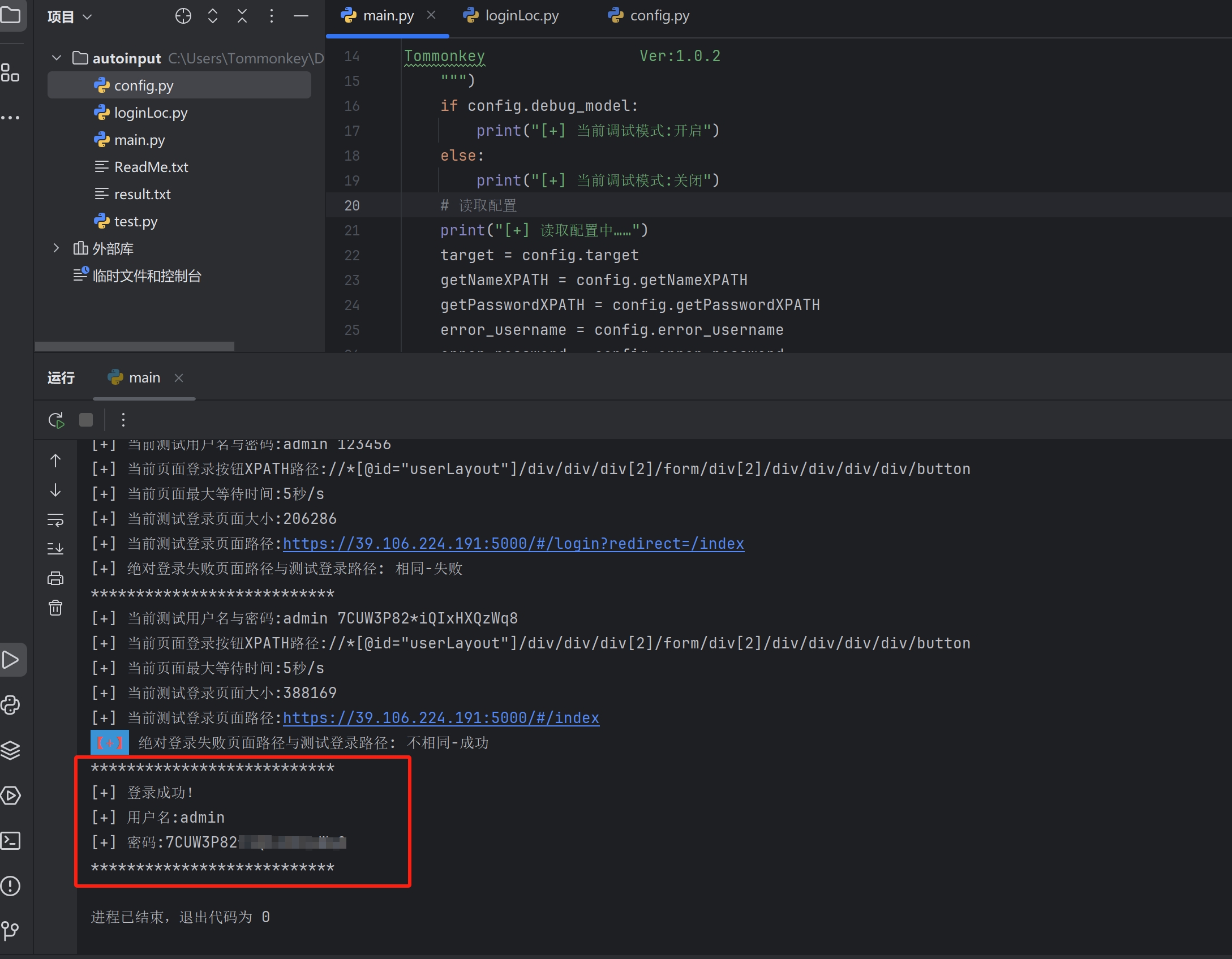Click the Select Opened File crosshair icon

pyautogui.click(x=183, y=16)
